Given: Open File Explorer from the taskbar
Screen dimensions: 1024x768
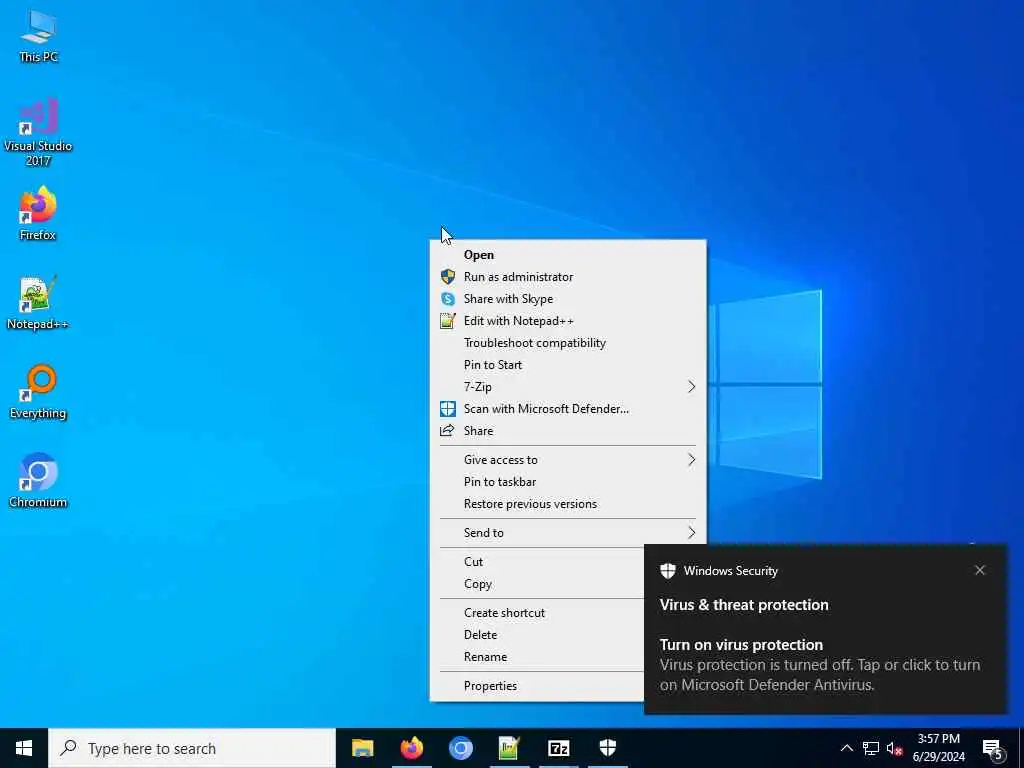Looking at the screenshot, I should [362, 748].
